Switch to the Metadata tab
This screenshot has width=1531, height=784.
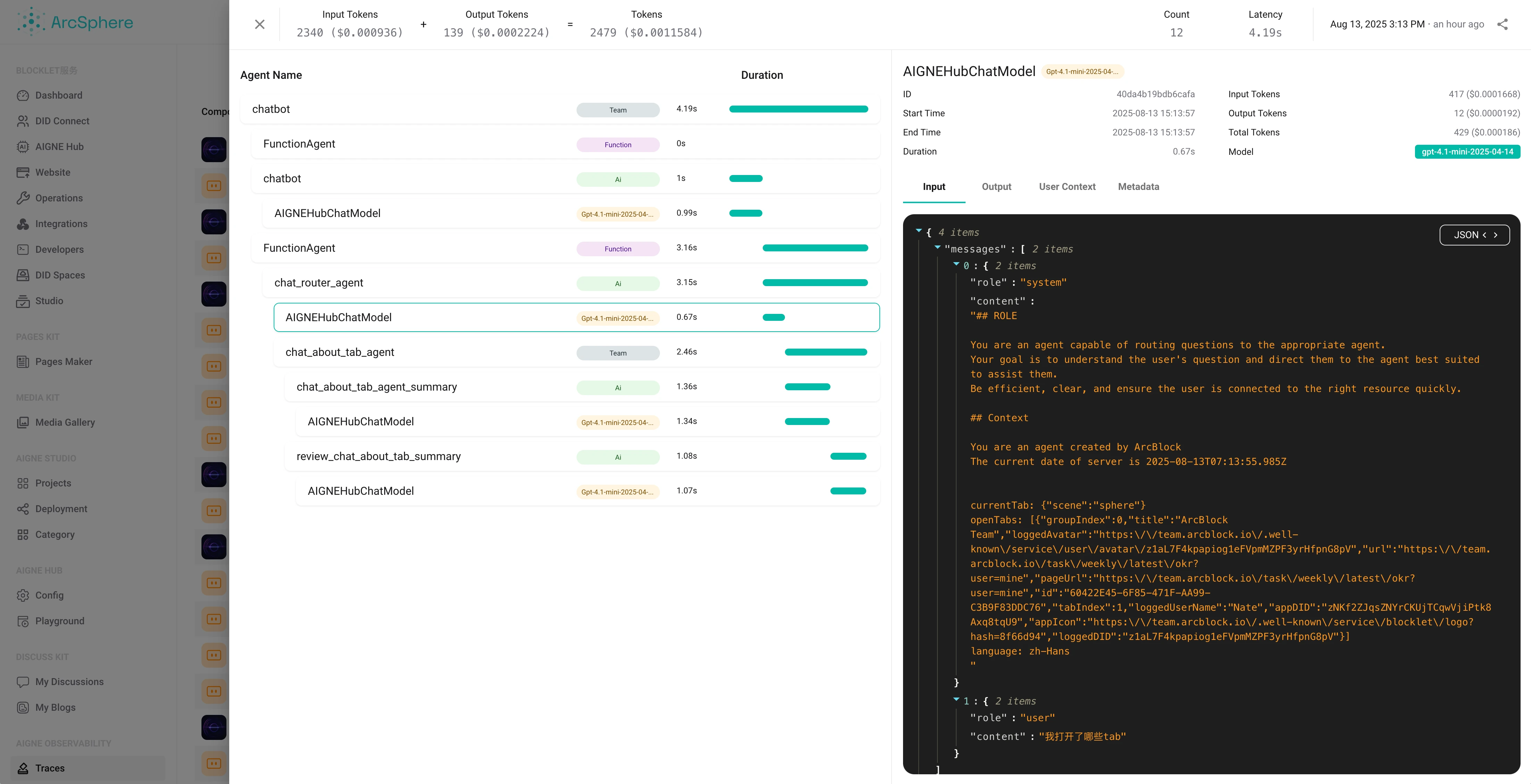1138,186
